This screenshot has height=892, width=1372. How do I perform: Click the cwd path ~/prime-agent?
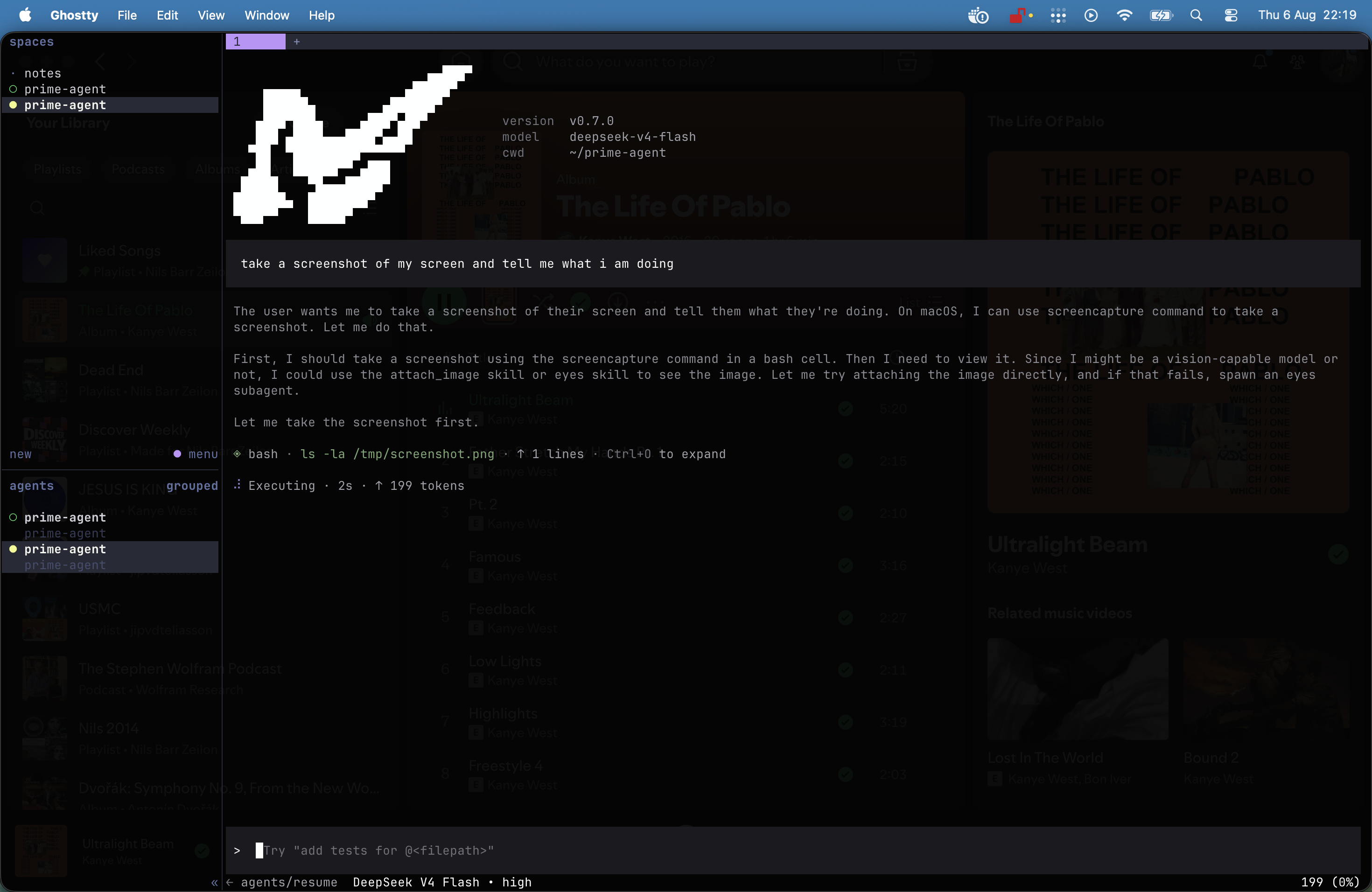tap(617, 153)
